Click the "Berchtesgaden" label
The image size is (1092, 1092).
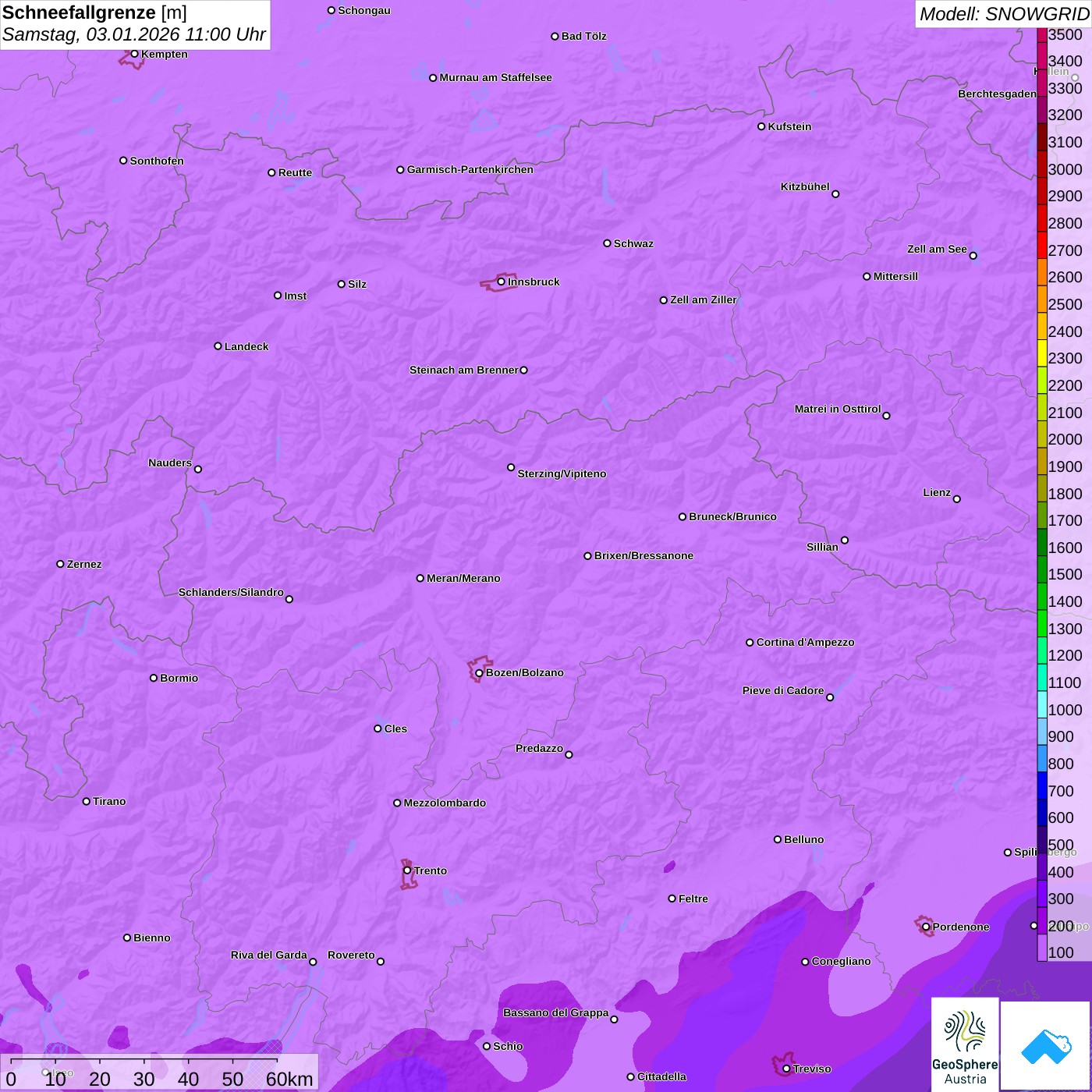997,94
